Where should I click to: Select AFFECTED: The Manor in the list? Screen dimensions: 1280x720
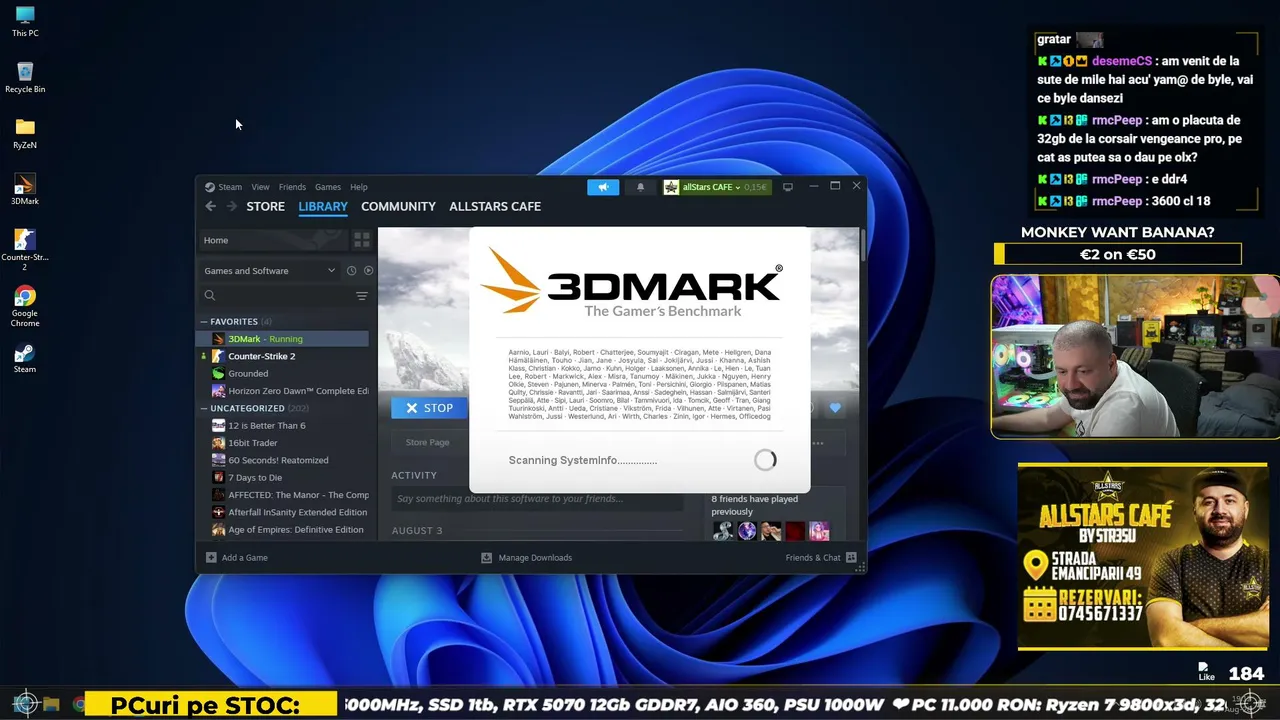click(x=282, y=495)
